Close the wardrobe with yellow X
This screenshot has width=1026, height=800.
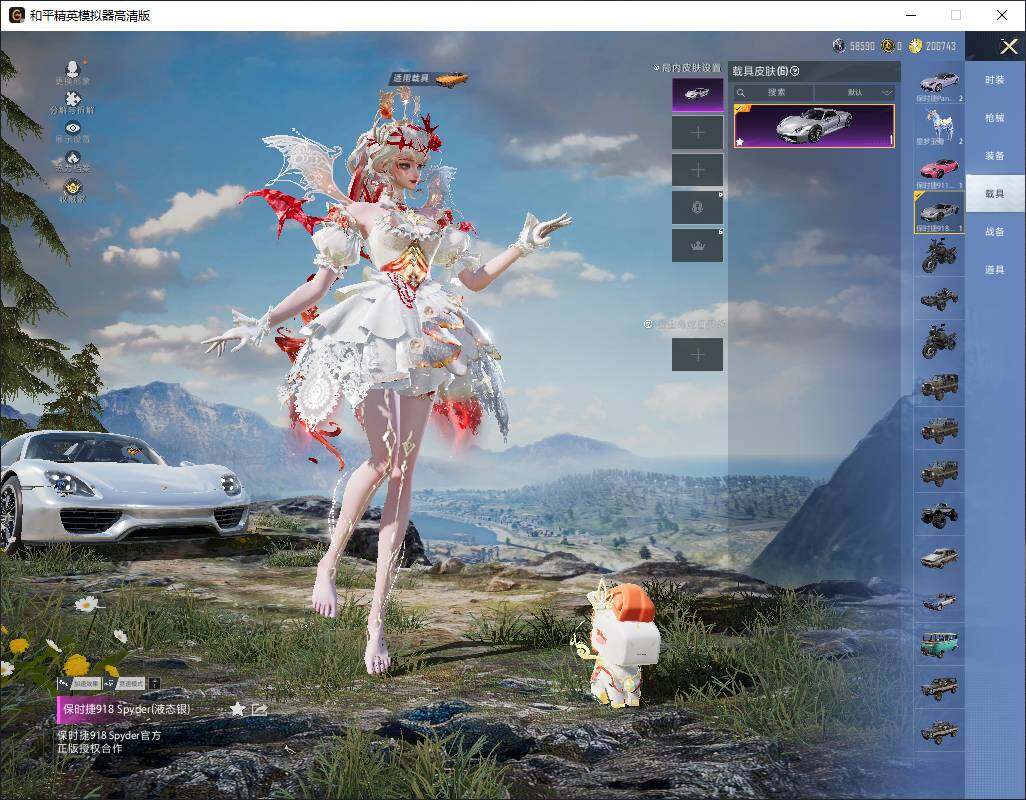(x=1008, y=46)
